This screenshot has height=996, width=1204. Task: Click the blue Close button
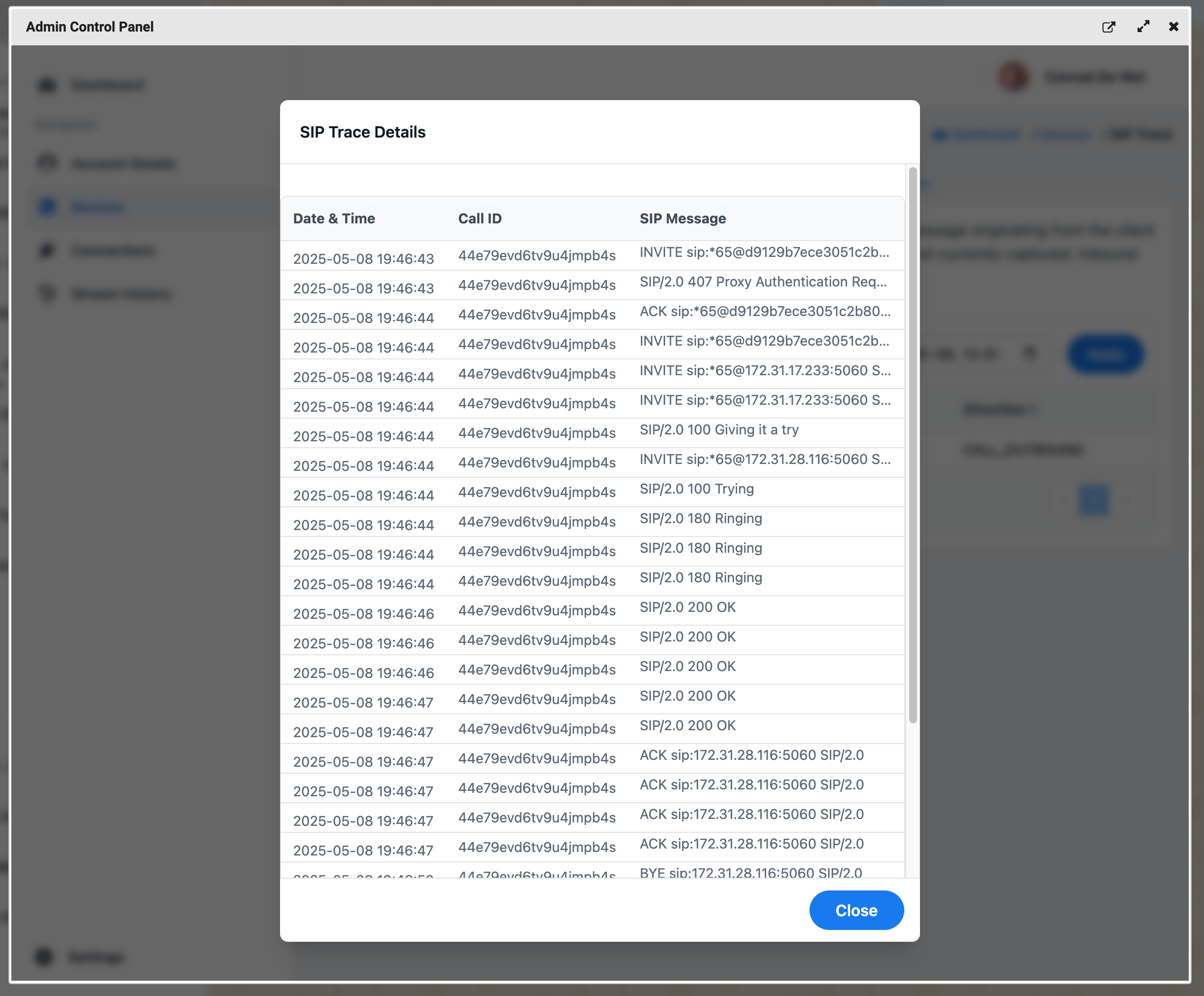(x=855, y=910)
